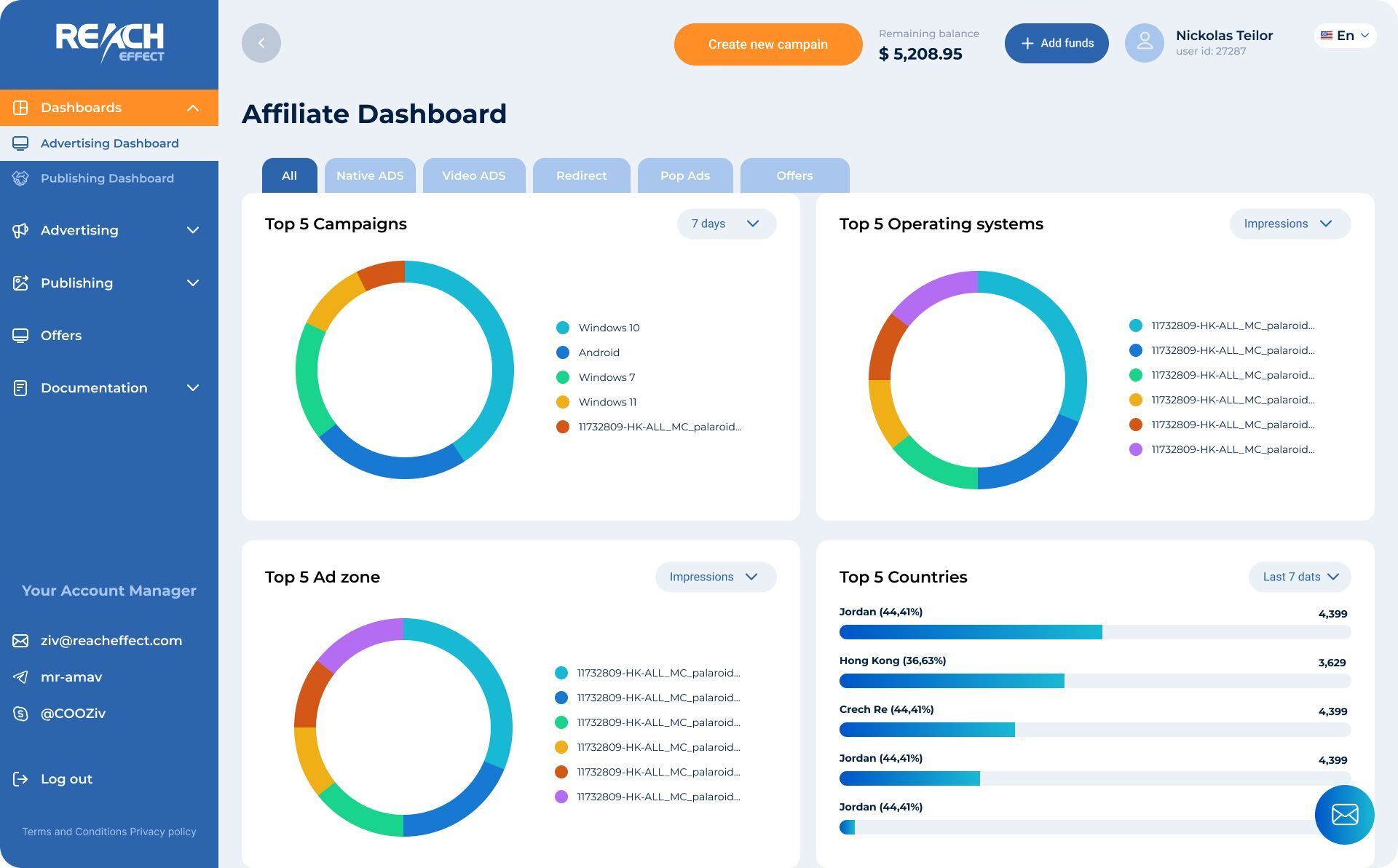
Task: Click Create new campaign button
Action: click(x=767, y=44)
